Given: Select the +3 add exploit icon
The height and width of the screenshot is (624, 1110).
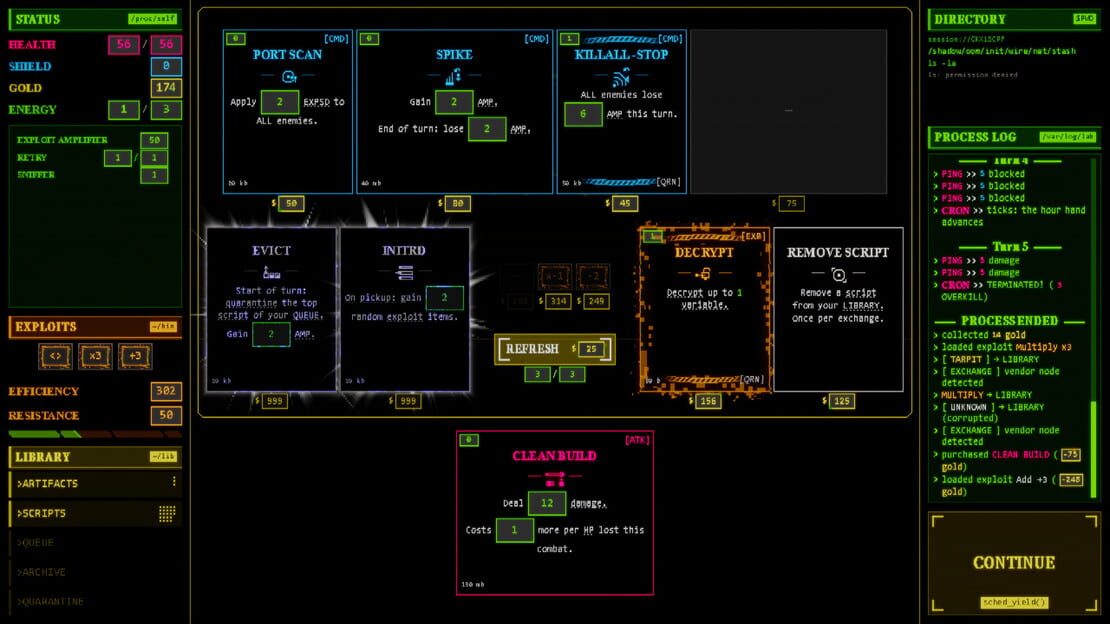Looking at the screenshot, I should click(x=135, y=356).
